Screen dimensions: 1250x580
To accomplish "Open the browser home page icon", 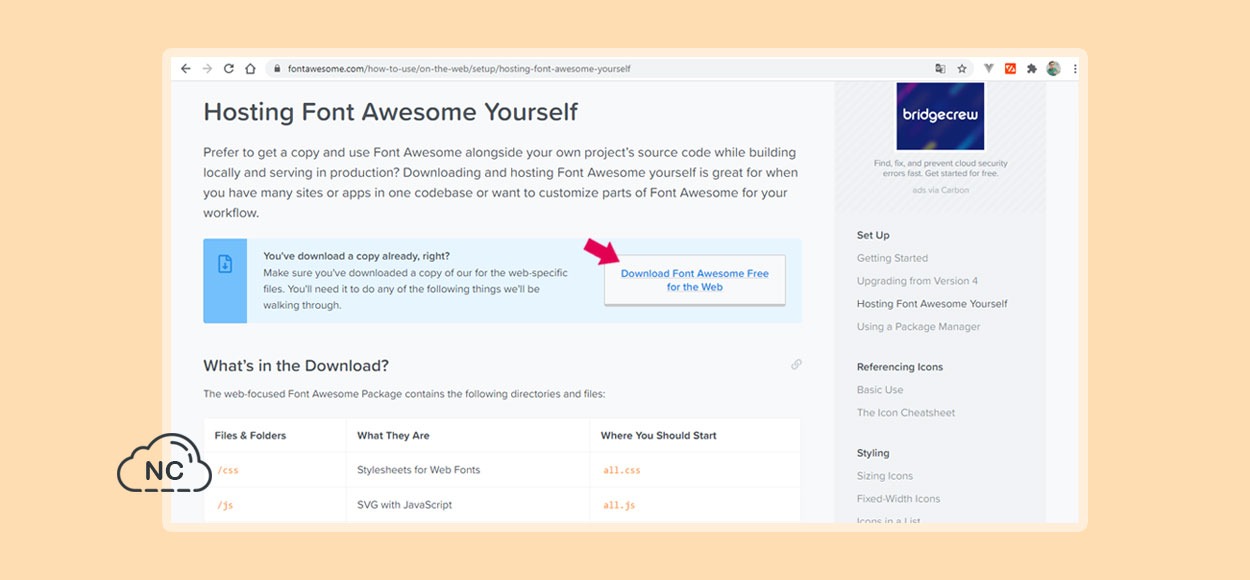I will (x=250, y=69).
